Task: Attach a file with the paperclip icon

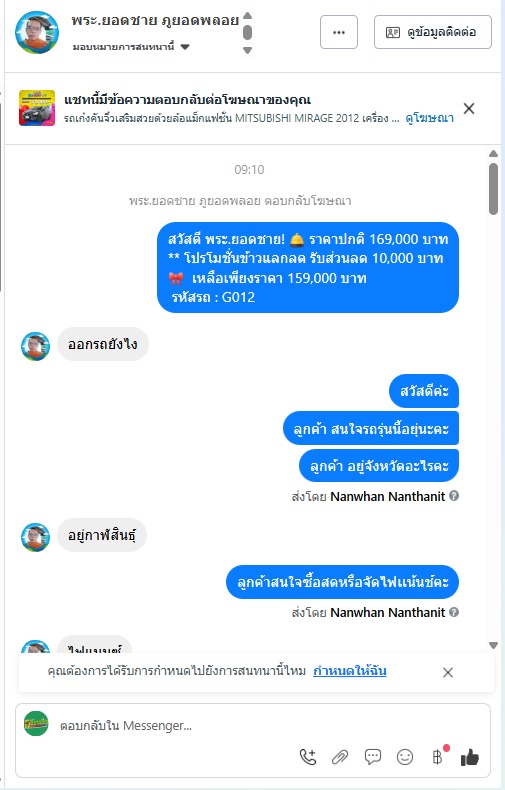Action: (x=340, y=757)
